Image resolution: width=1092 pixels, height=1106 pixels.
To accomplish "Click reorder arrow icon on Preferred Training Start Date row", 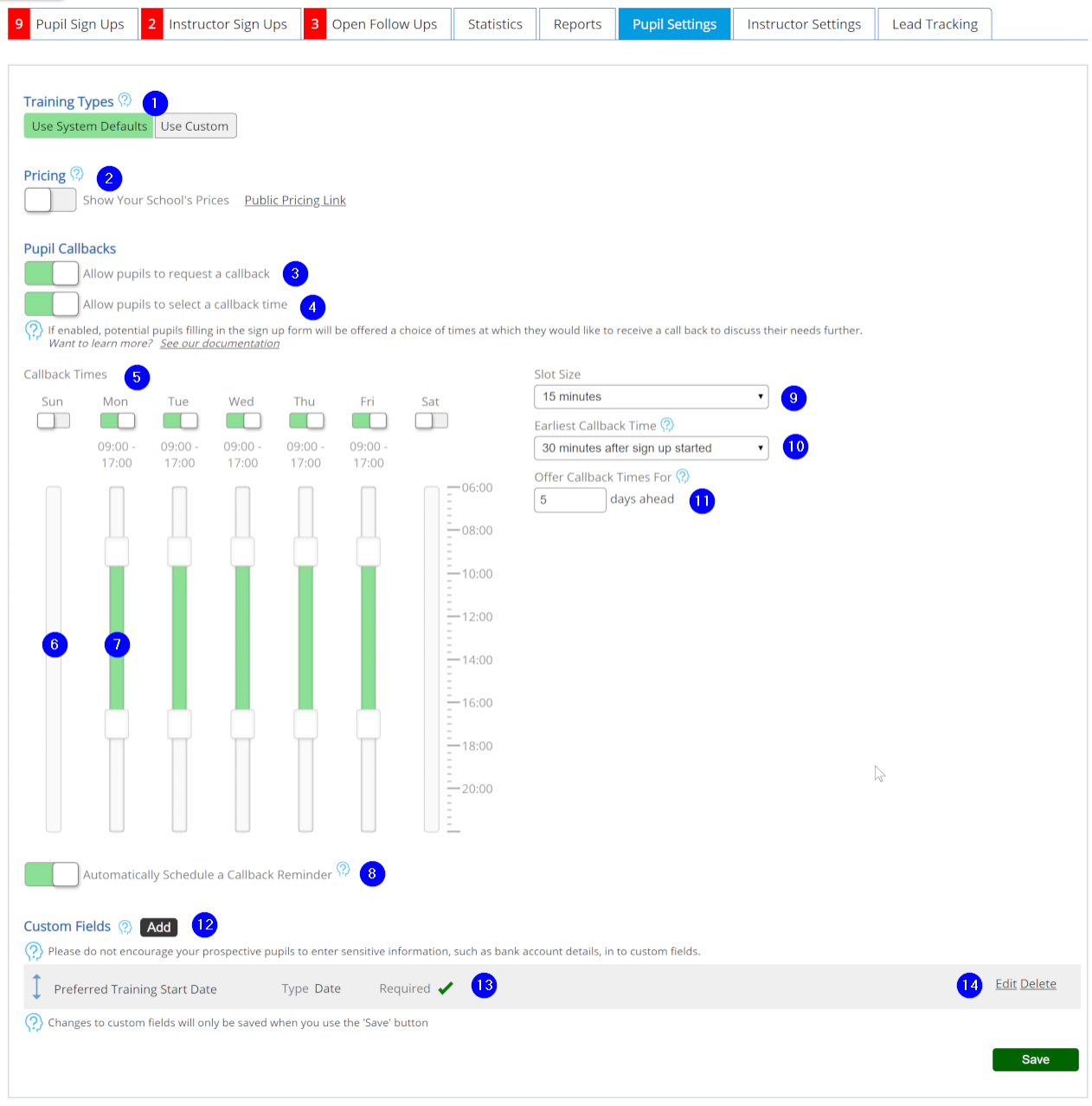I will [x=36, y=987].
